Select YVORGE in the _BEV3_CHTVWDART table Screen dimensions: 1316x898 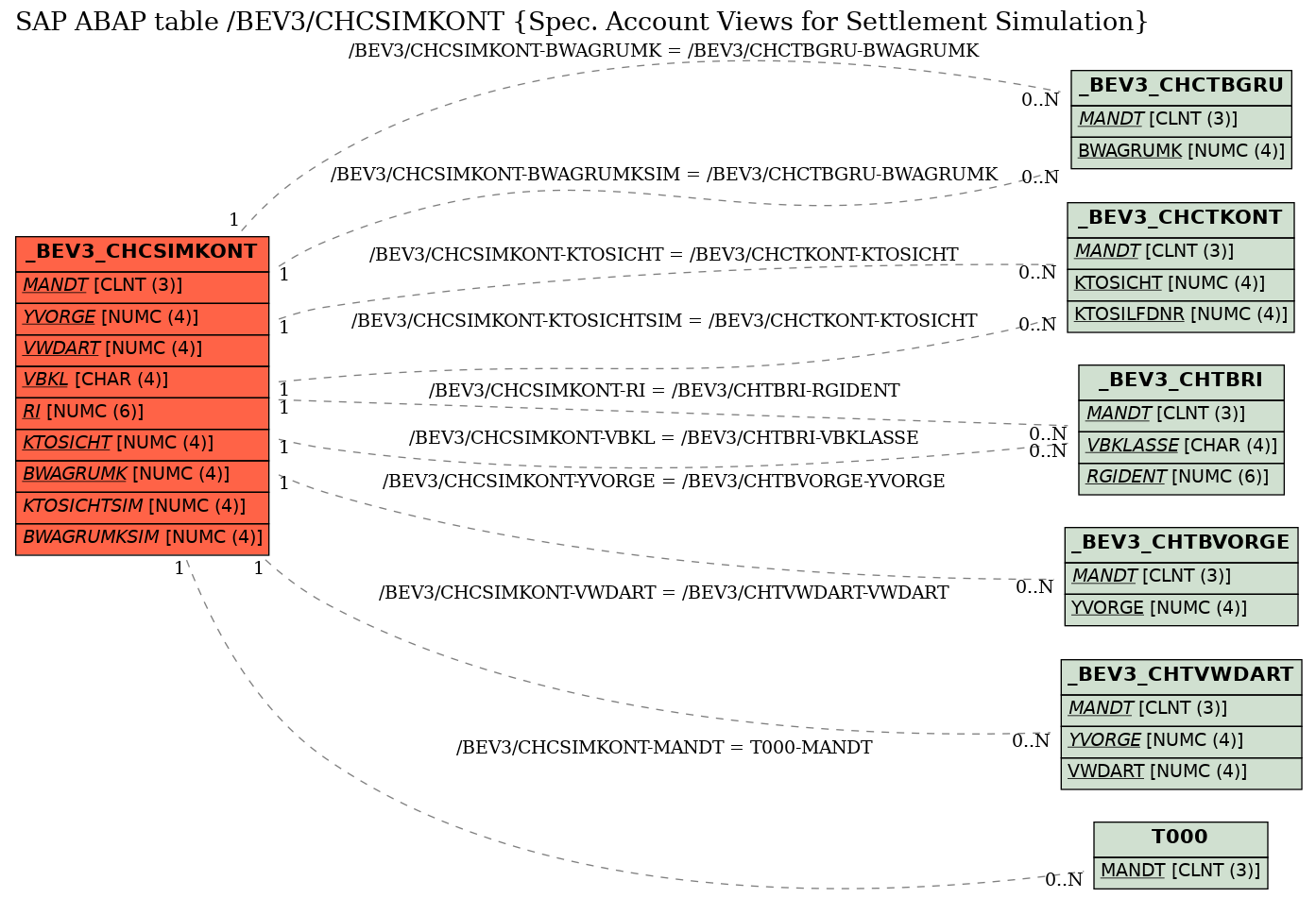pyautogui.click(x=1181, y=740)
